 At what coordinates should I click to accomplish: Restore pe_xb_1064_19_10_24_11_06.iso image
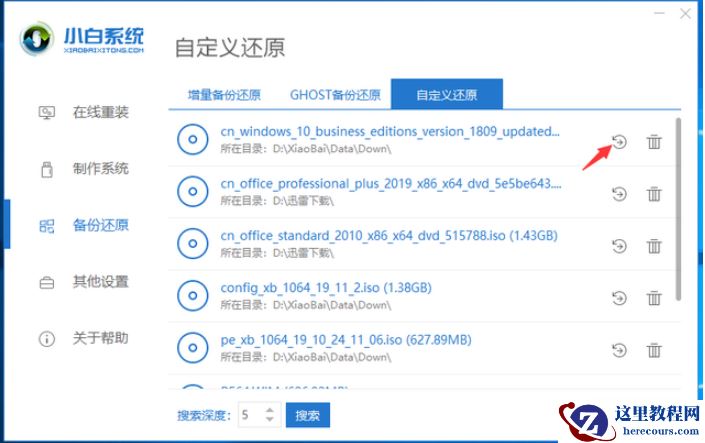click(619, 350)
